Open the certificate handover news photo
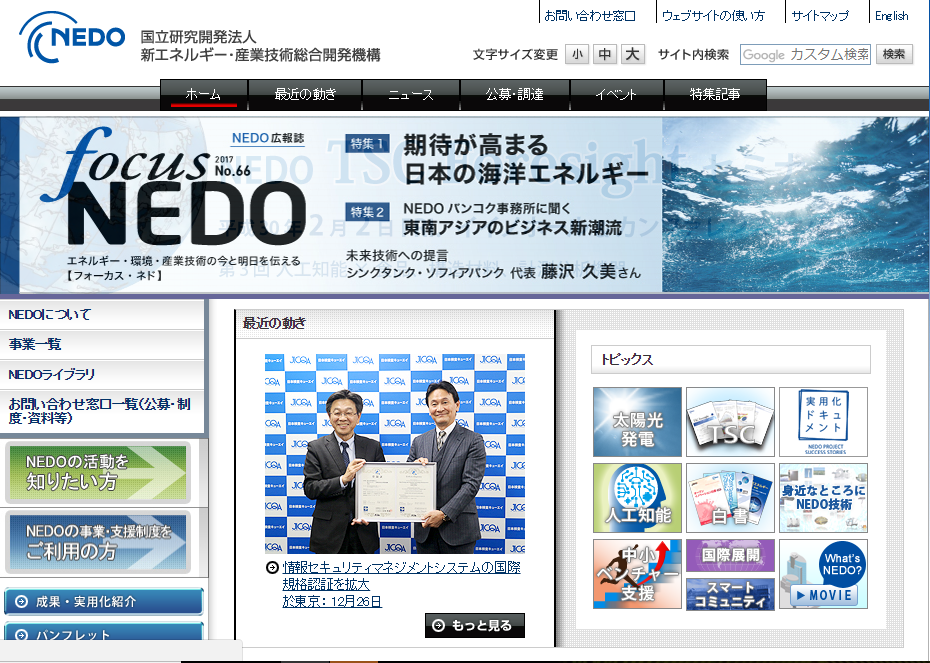930x663 pixels. [x=394, y=454]
